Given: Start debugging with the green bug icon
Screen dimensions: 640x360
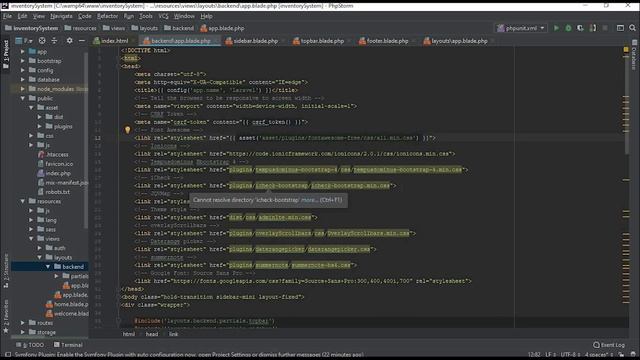Looking at the screenshot, I should tap(568, 28).
